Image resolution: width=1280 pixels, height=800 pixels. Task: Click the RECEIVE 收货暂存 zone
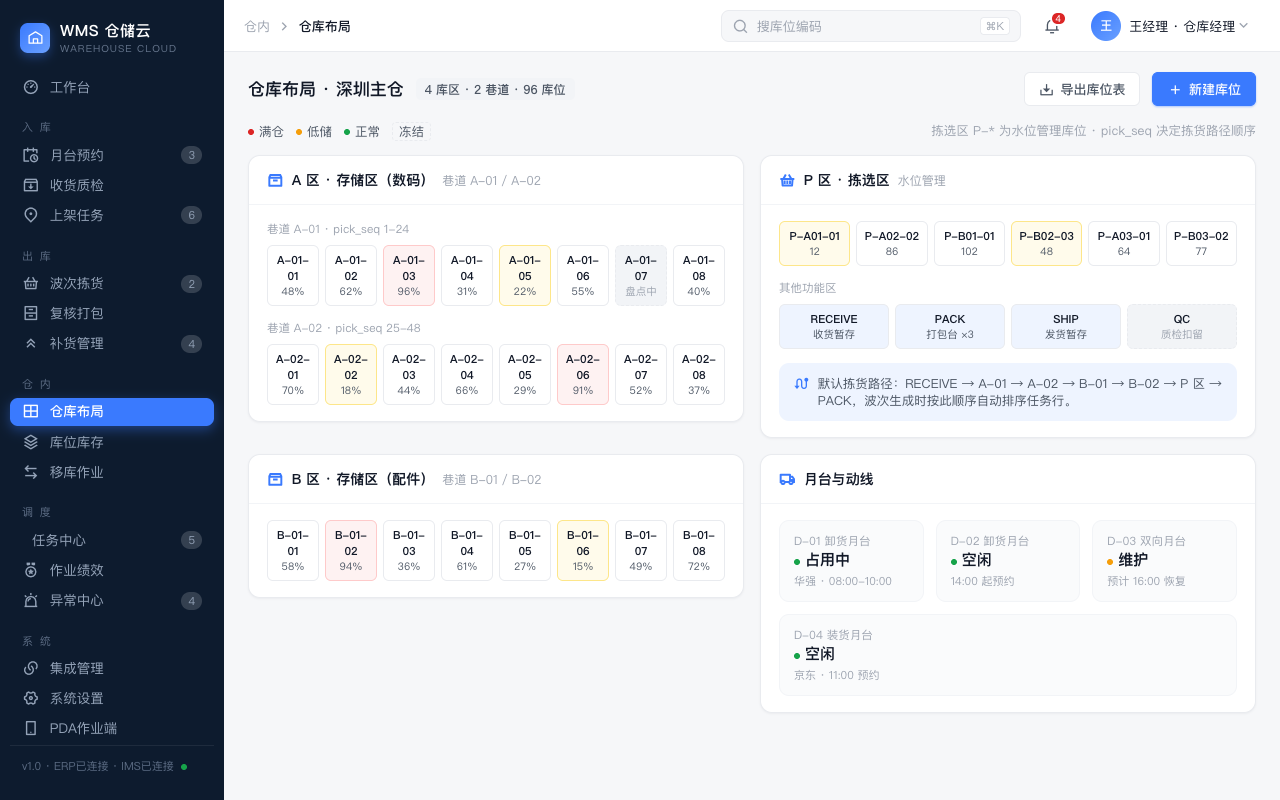coord(834,326)
